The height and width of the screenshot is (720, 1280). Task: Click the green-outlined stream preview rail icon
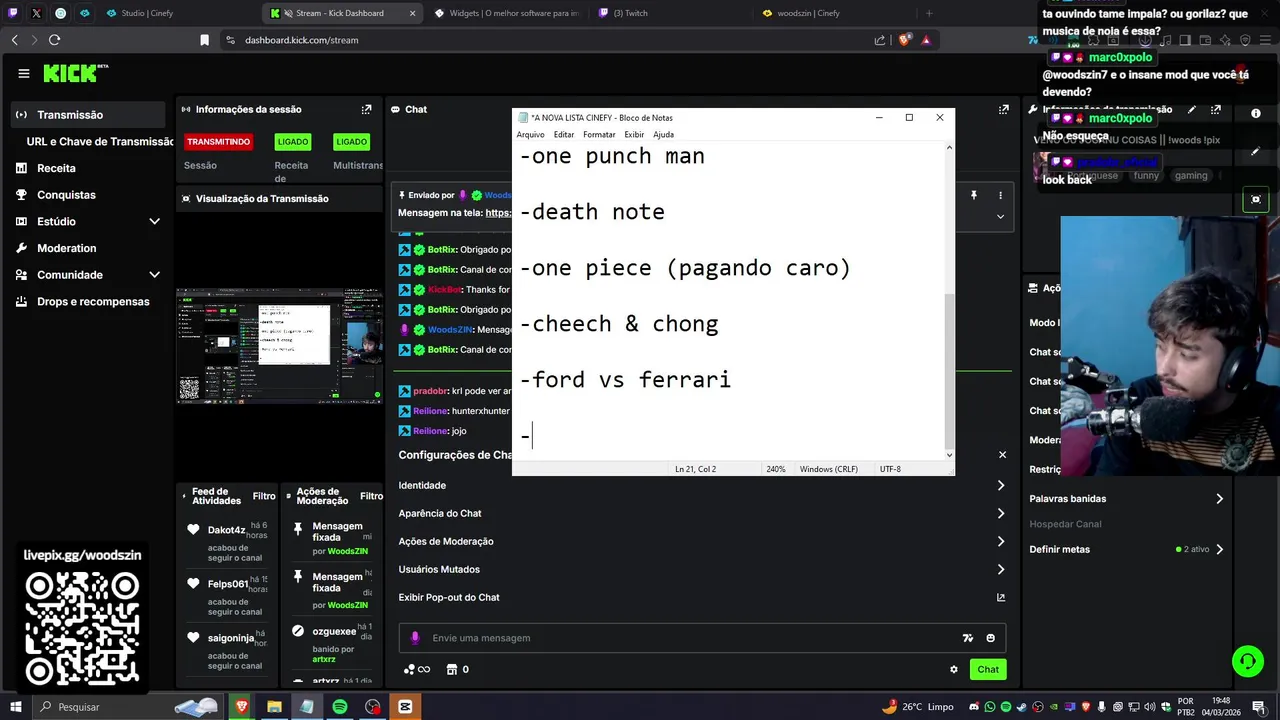[1256, 199]
